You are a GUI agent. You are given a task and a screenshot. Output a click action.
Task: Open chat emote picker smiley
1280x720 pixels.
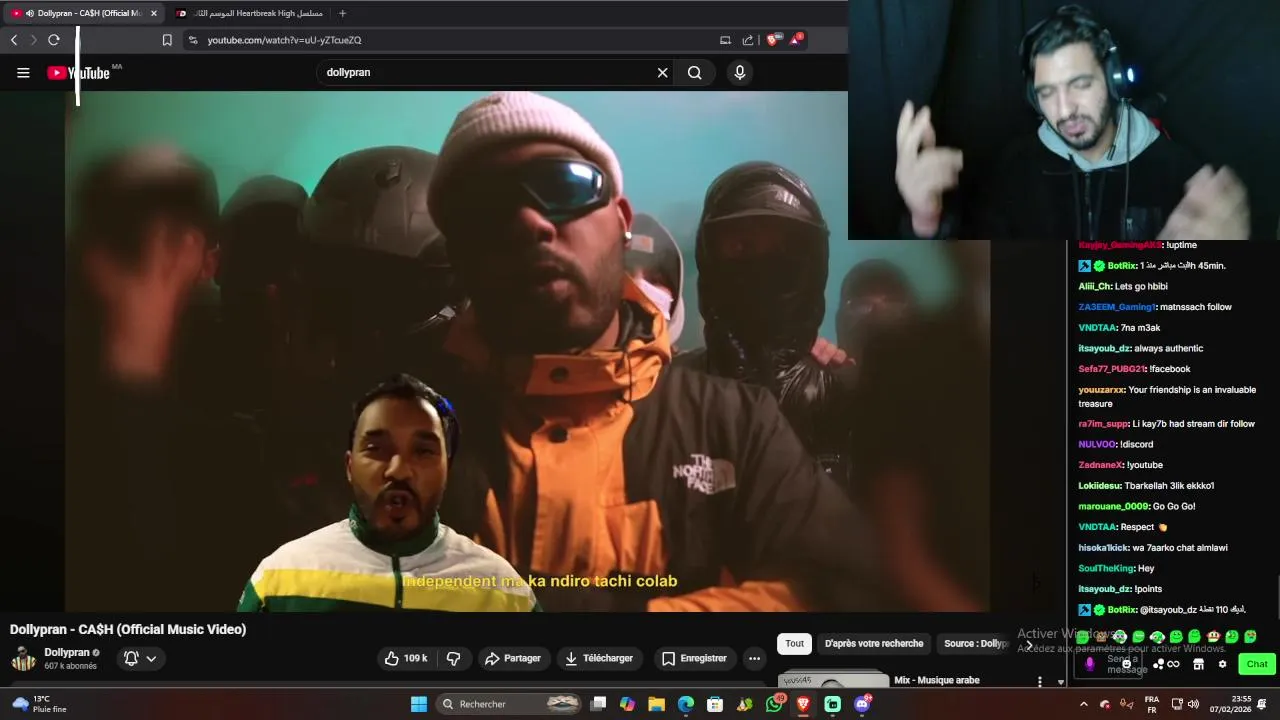[x=1127, y=664]
